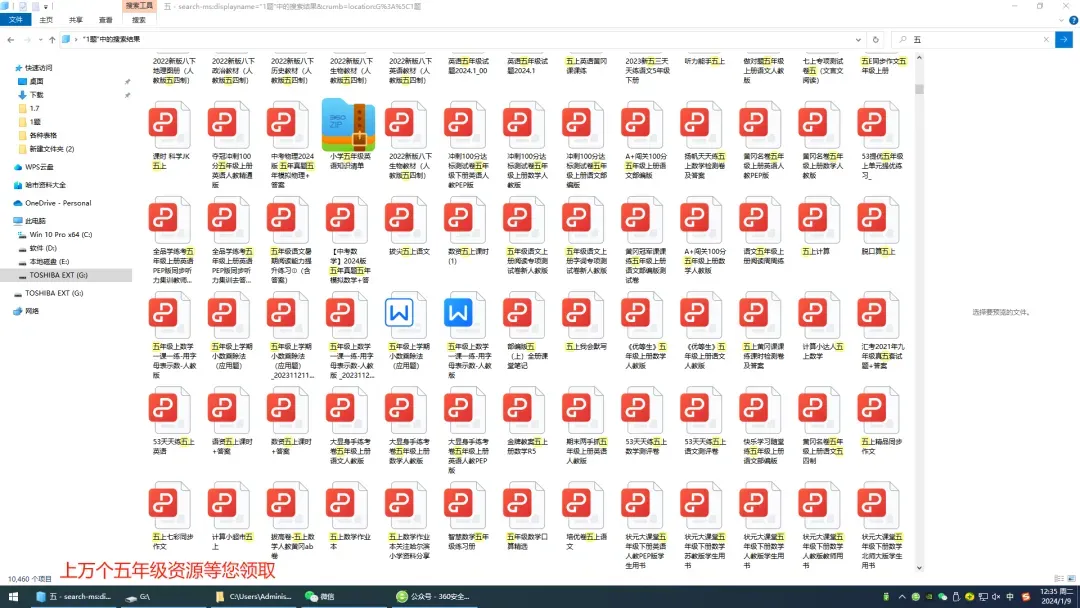Click the search box containing 五
This screenshot has width=1080, height=608.
tap(971, 40)
